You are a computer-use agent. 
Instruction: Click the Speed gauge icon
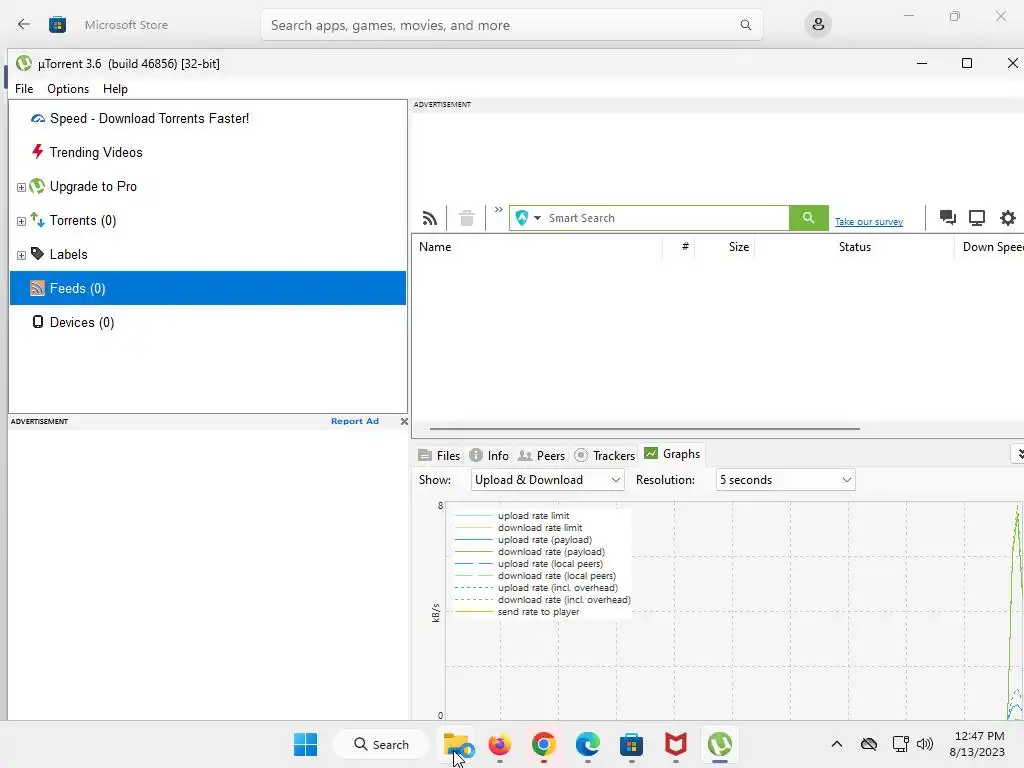38,118
